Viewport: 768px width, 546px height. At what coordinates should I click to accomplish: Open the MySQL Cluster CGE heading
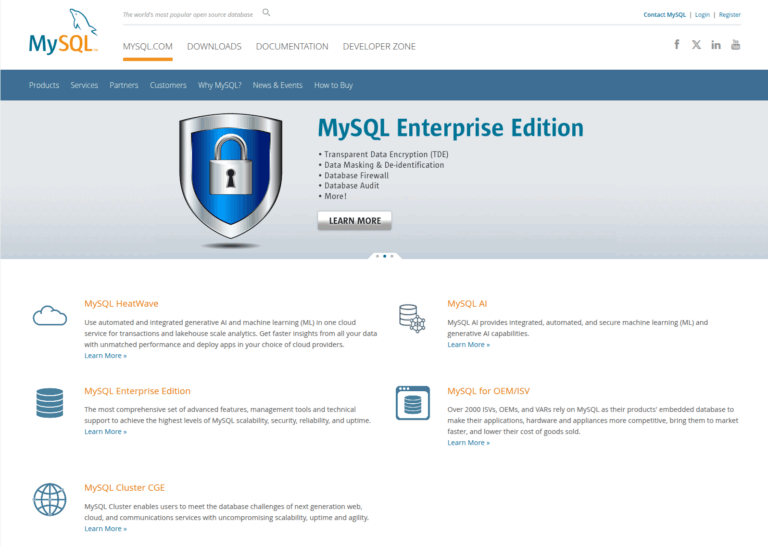click(x=124, y=488)
